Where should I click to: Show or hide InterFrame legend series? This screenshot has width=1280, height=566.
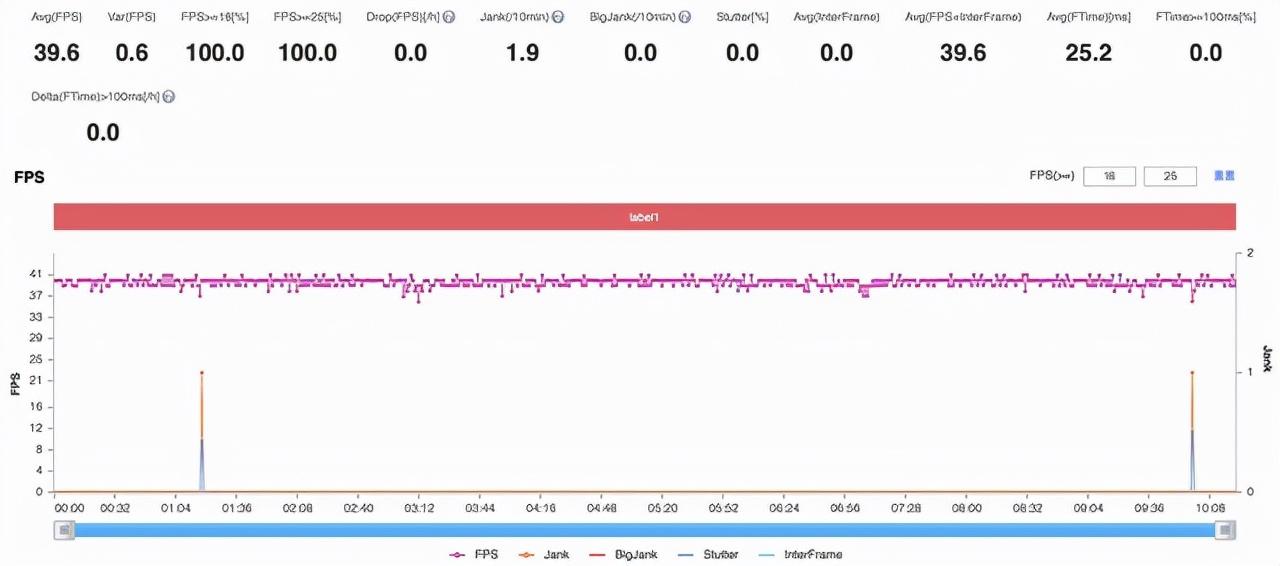click(x=800, y=554)
